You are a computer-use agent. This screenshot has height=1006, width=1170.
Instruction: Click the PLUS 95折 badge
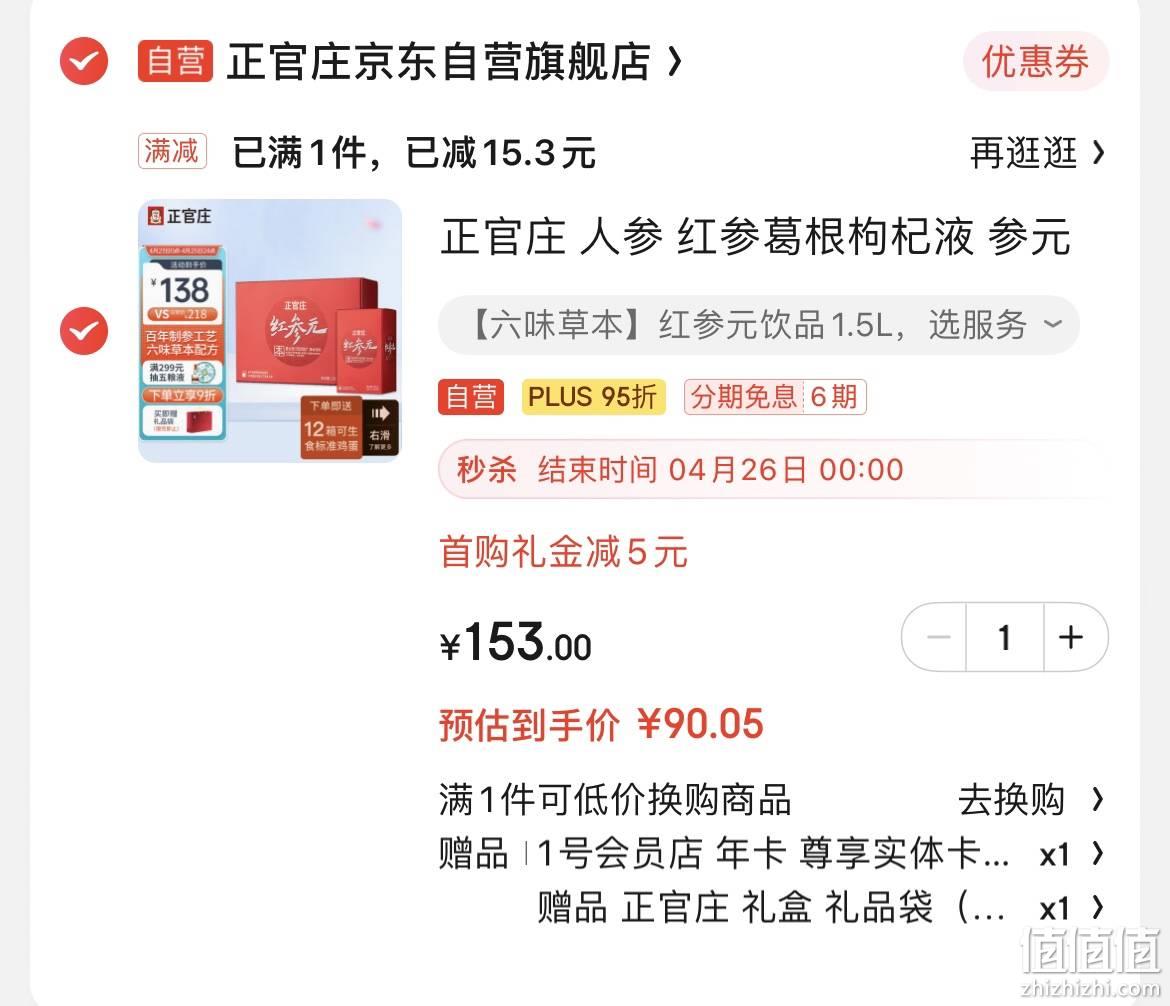593,397
